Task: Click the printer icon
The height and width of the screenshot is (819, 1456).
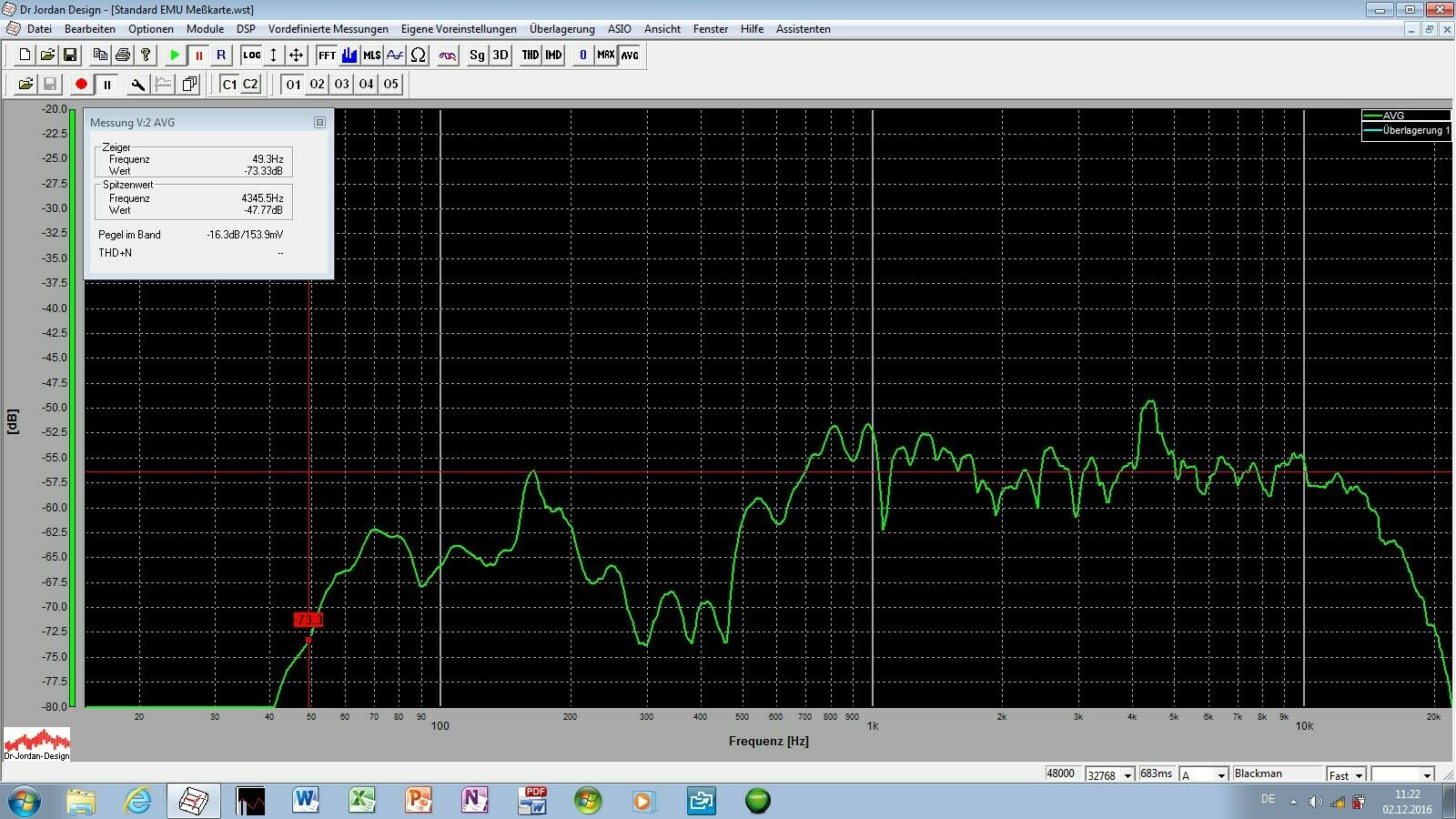Action: click(x=123, y=56)
